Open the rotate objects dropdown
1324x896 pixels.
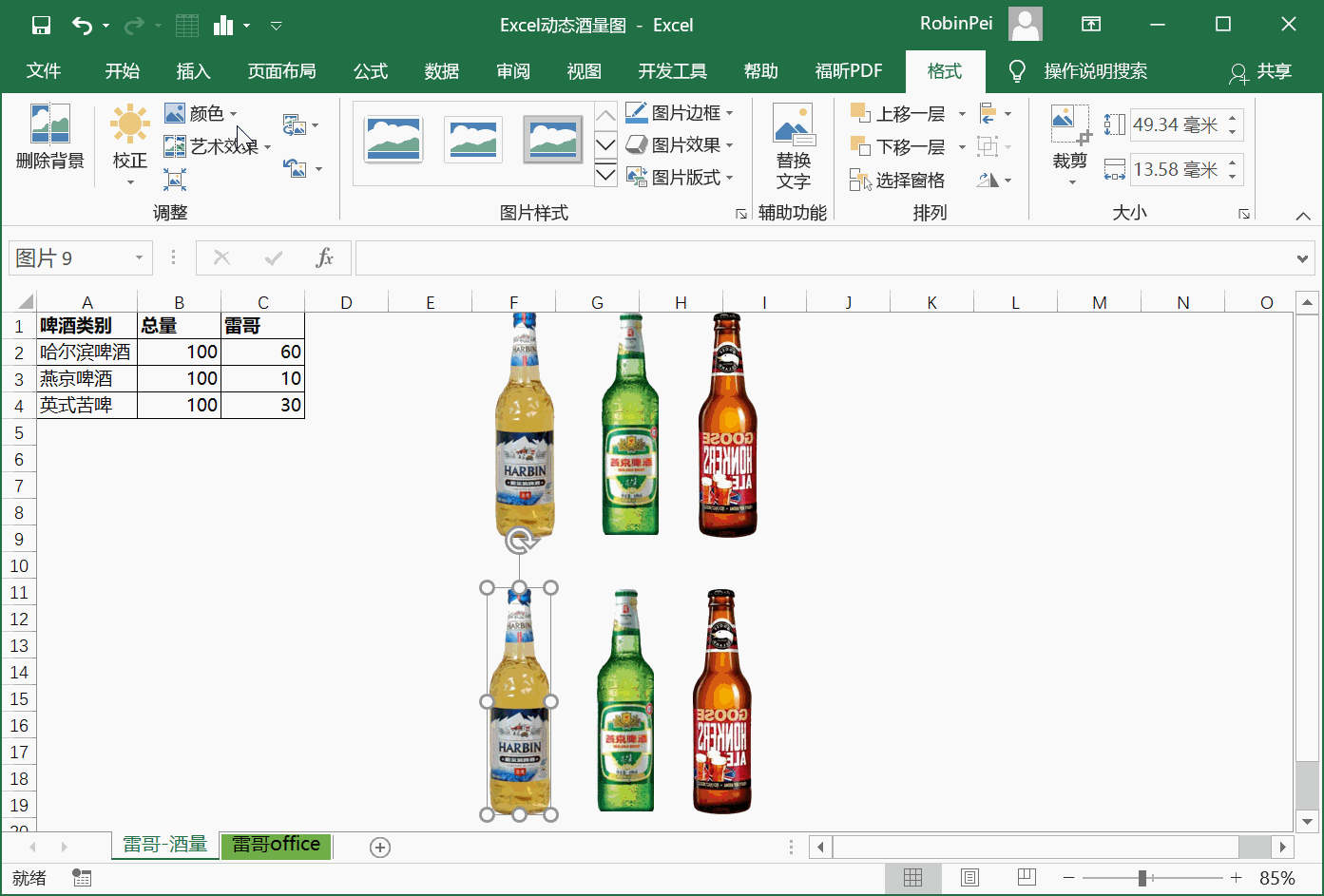tap(995, 180)
